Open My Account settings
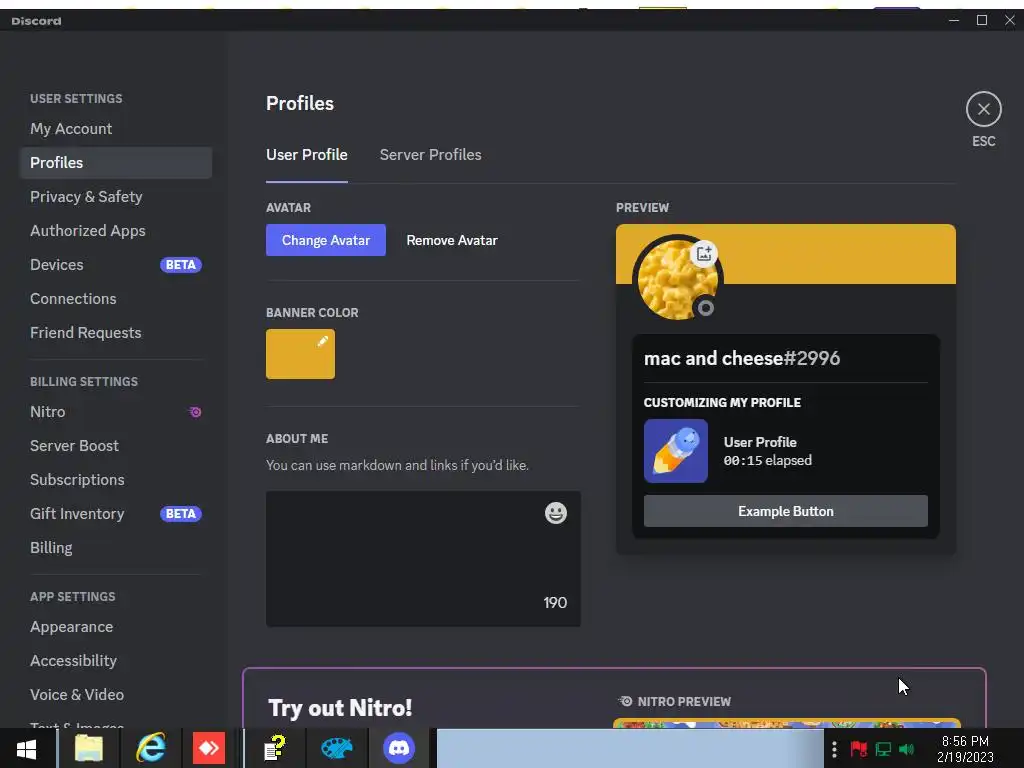1024x768 pixels. (x=116, y=129)
